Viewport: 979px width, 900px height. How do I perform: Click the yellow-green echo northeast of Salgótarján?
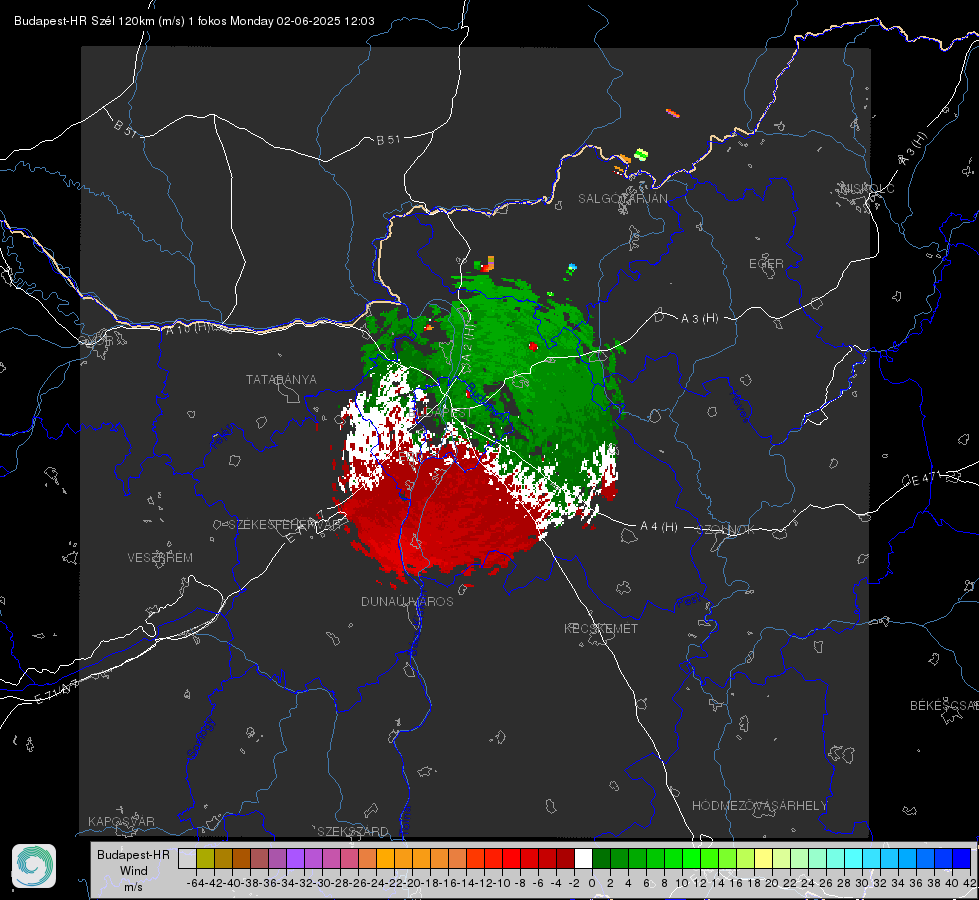click(641, 154)
